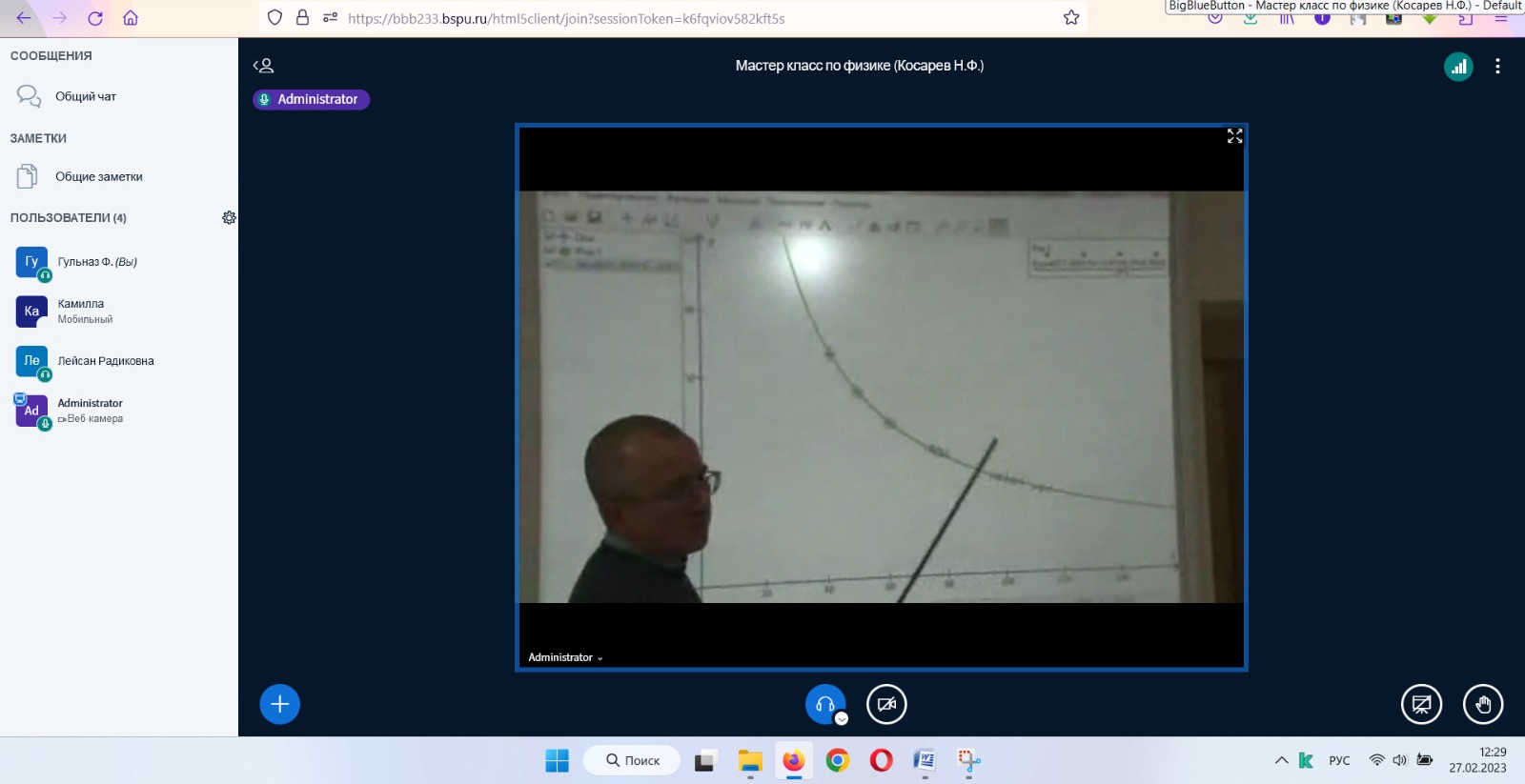Click the browser URL address bar

pyautogui.click(x=667, y=18)
